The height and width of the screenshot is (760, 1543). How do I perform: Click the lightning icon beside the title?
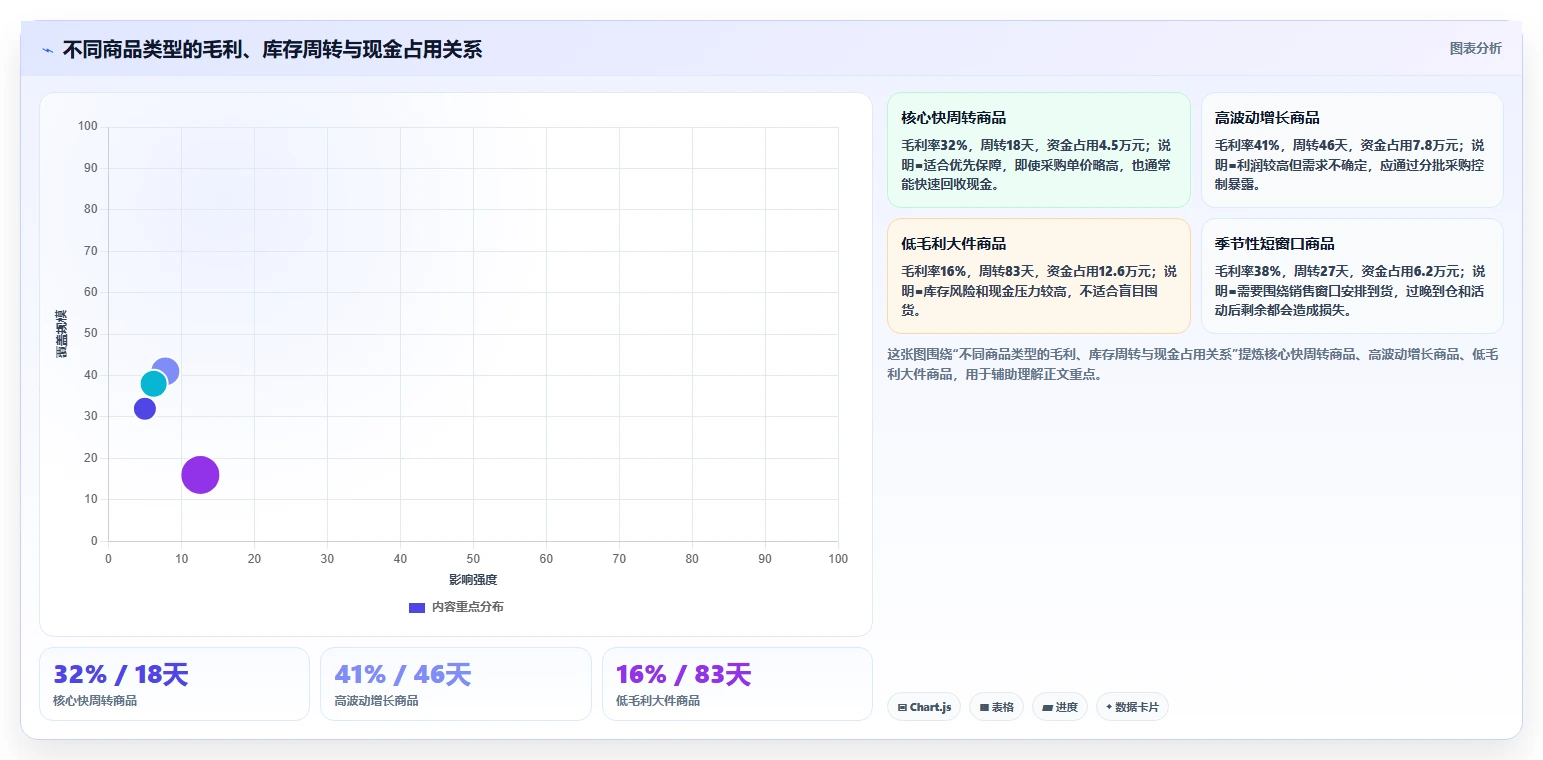pyautogui.click(x=47, y=50)
